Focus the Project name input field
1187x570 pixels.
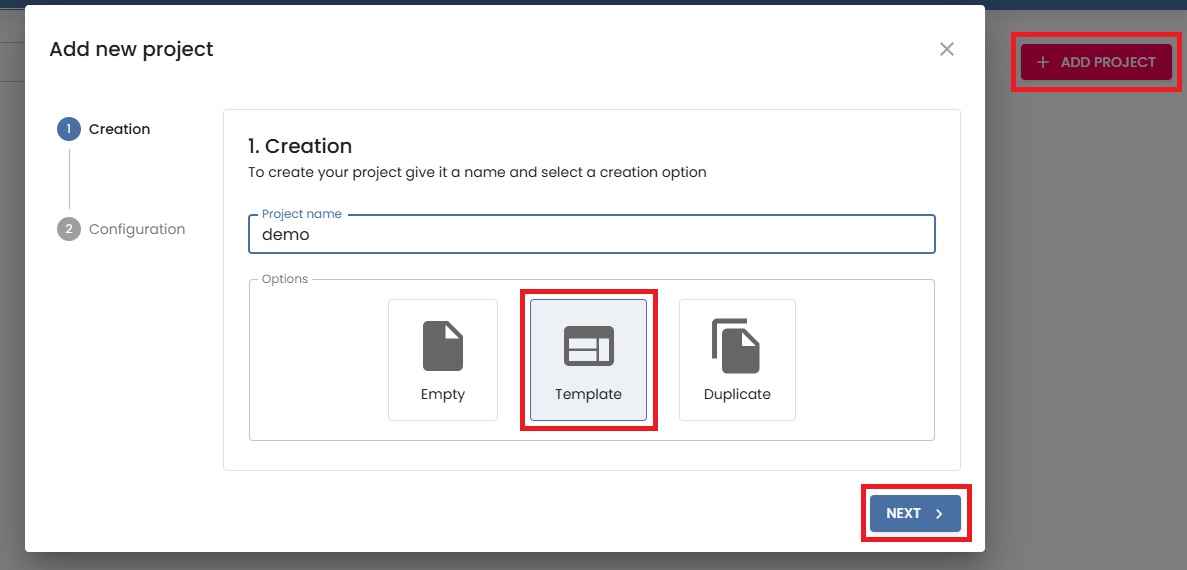(x=591, y=235)
